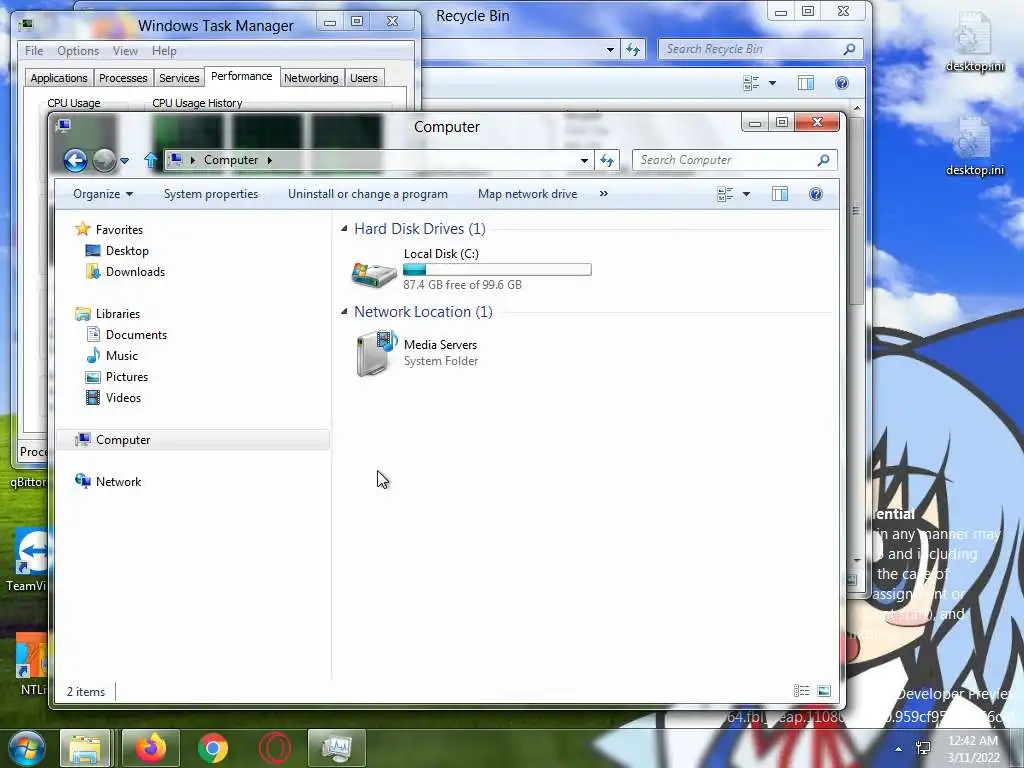The height and width of the screenshot is (768, 1024).
Task: Switch to Processes tab in Task Manager
Action: point(123,78)
